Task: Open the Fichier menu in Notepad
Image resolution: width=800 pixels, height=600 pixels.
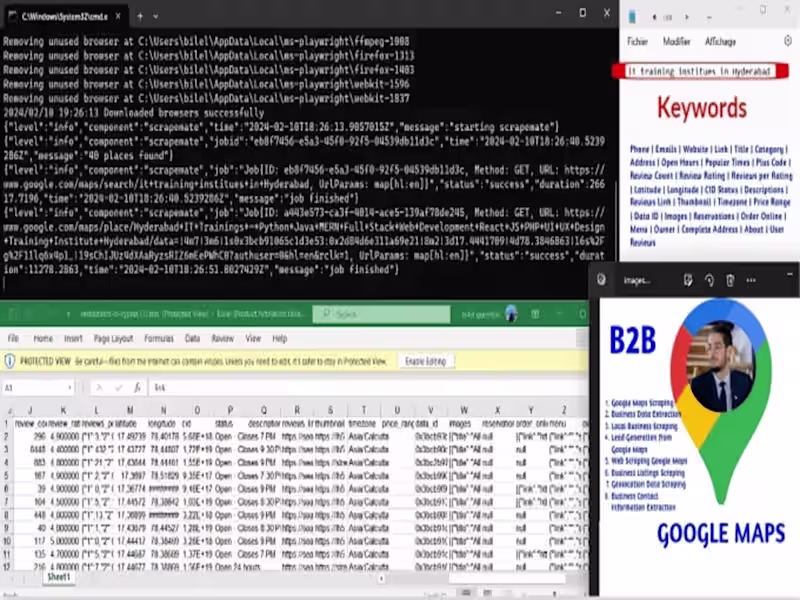Action: point(637,42)
